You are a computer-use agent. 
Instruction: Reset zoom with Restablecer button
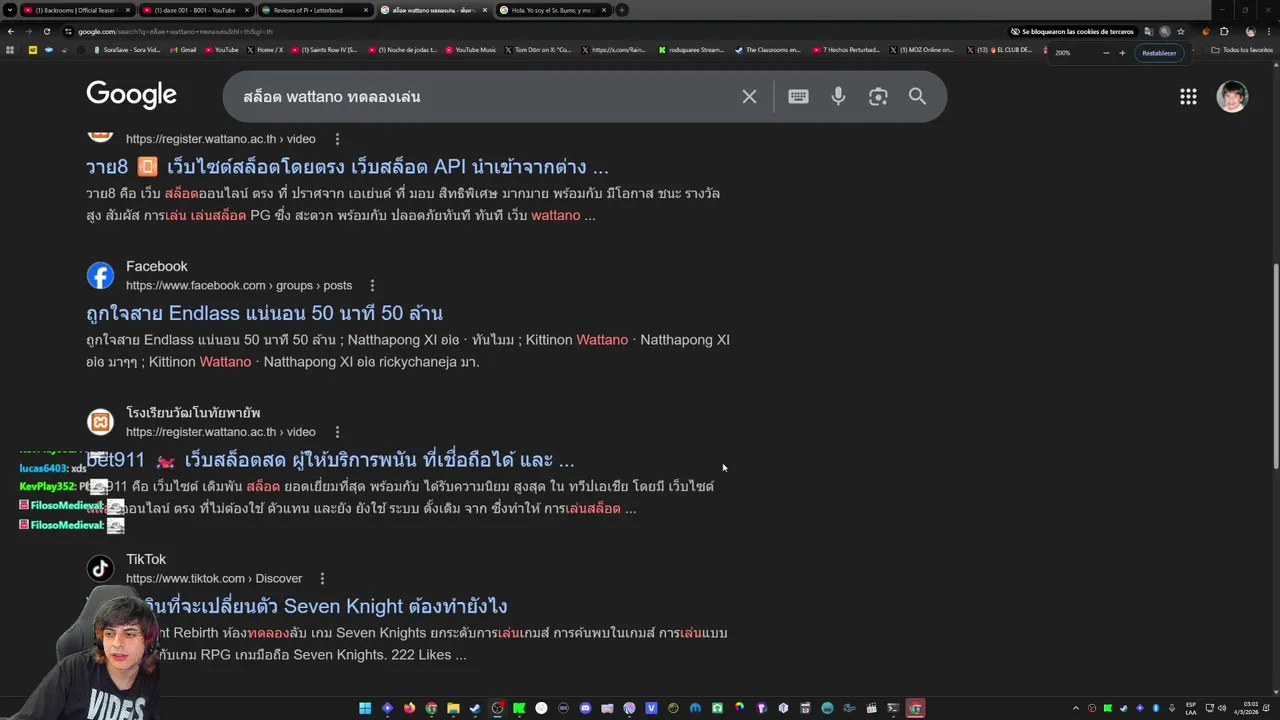[1159, 52]
